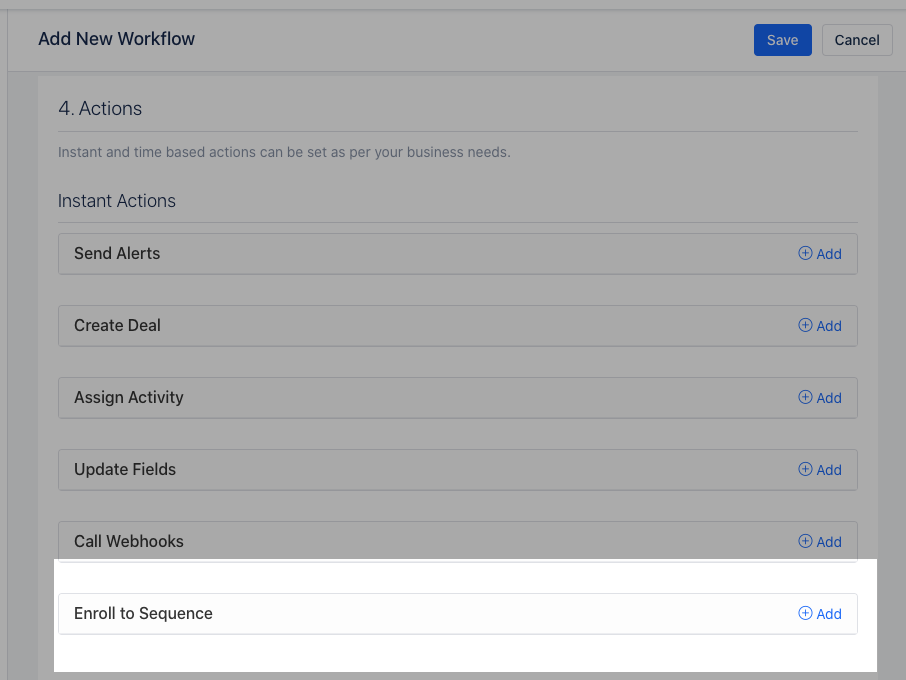906x680 pixels.
Task: Click the plus circle icon for Enroll to Sequence
Action: [x=805, y=613]
